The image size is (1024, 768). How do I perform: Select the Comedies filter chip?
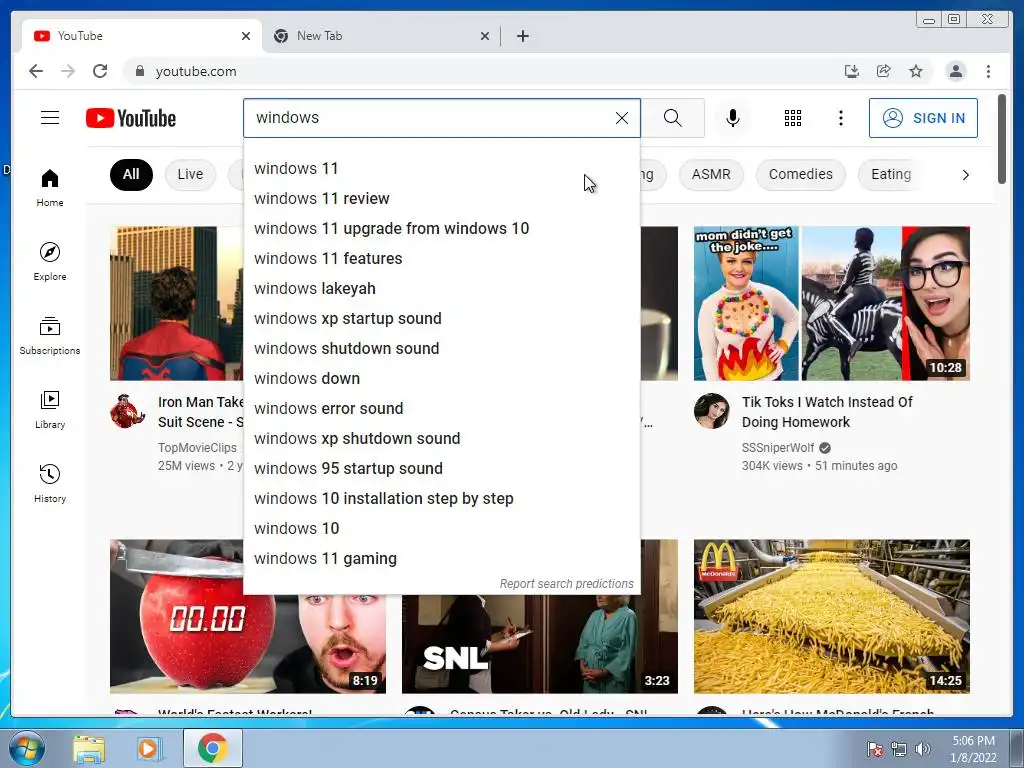pos(801,174)
